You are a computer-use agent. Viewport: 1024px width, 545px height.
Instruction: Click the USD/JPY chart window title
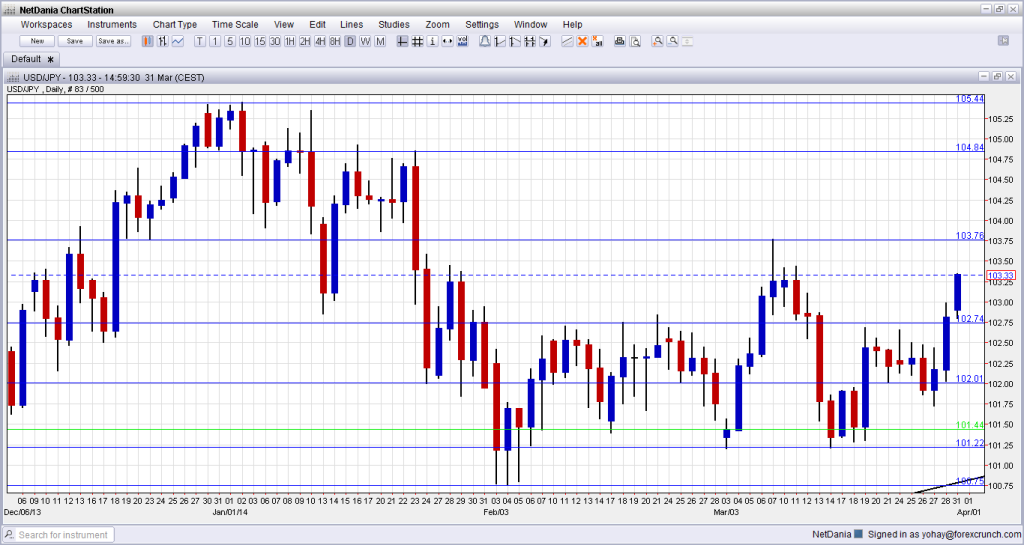point(113,78)
